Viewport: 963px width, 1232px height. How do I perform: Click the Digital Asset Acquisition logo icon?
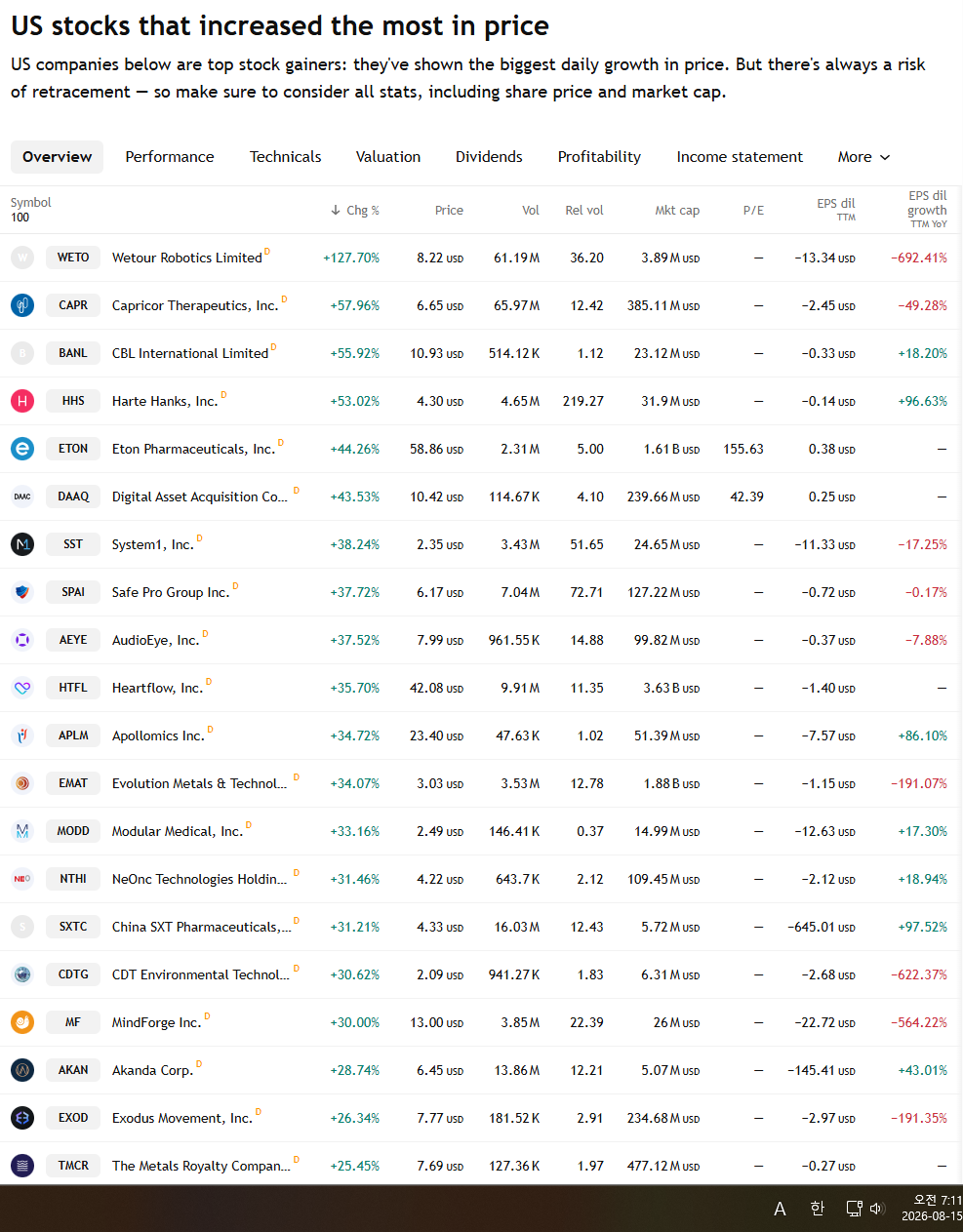(x=22, y=497)
